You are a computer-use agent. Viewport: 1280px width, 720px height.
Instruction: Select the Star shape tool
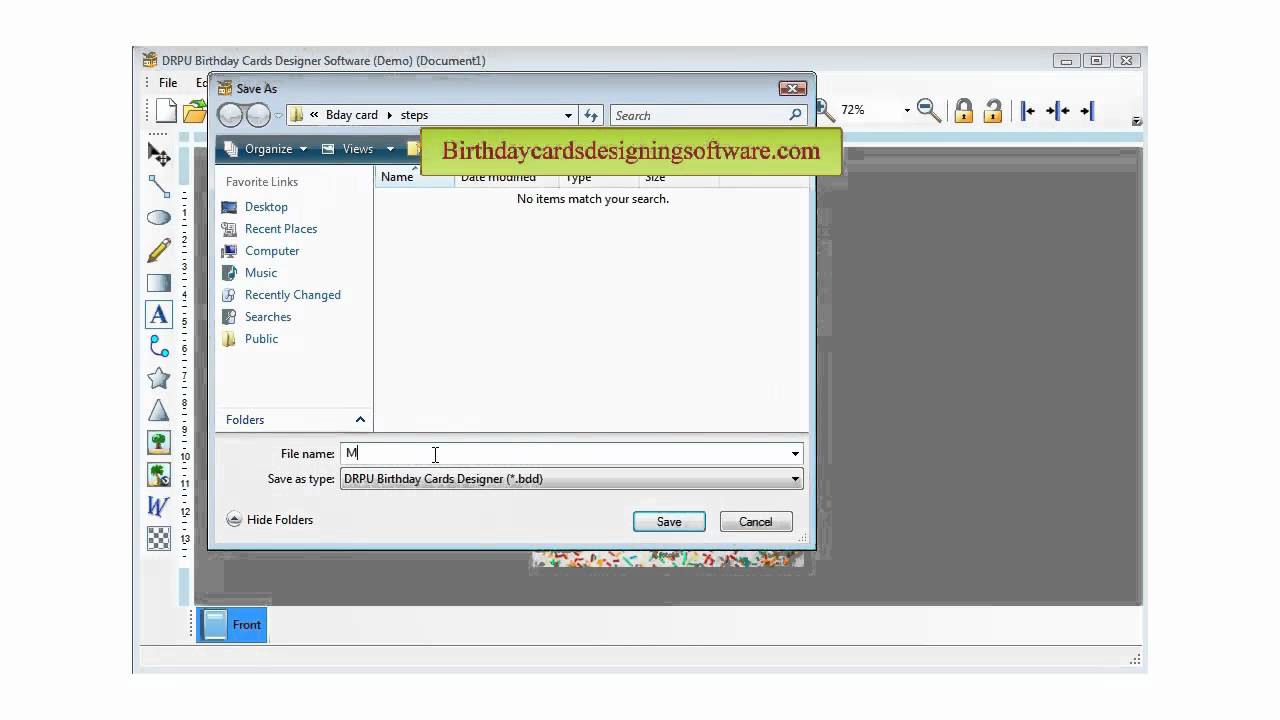tap(159, 378)
